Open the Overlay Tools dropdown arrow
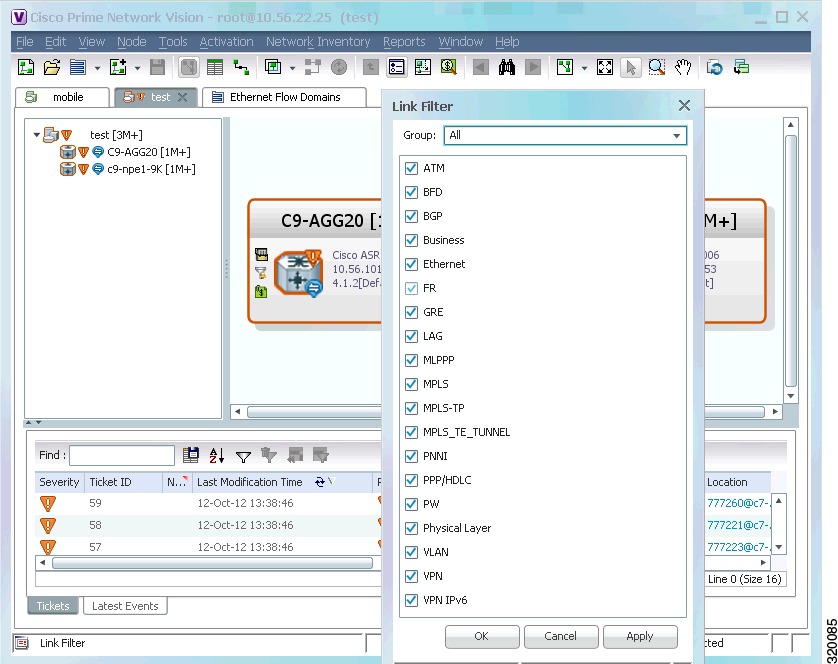 tap(292, 68)
